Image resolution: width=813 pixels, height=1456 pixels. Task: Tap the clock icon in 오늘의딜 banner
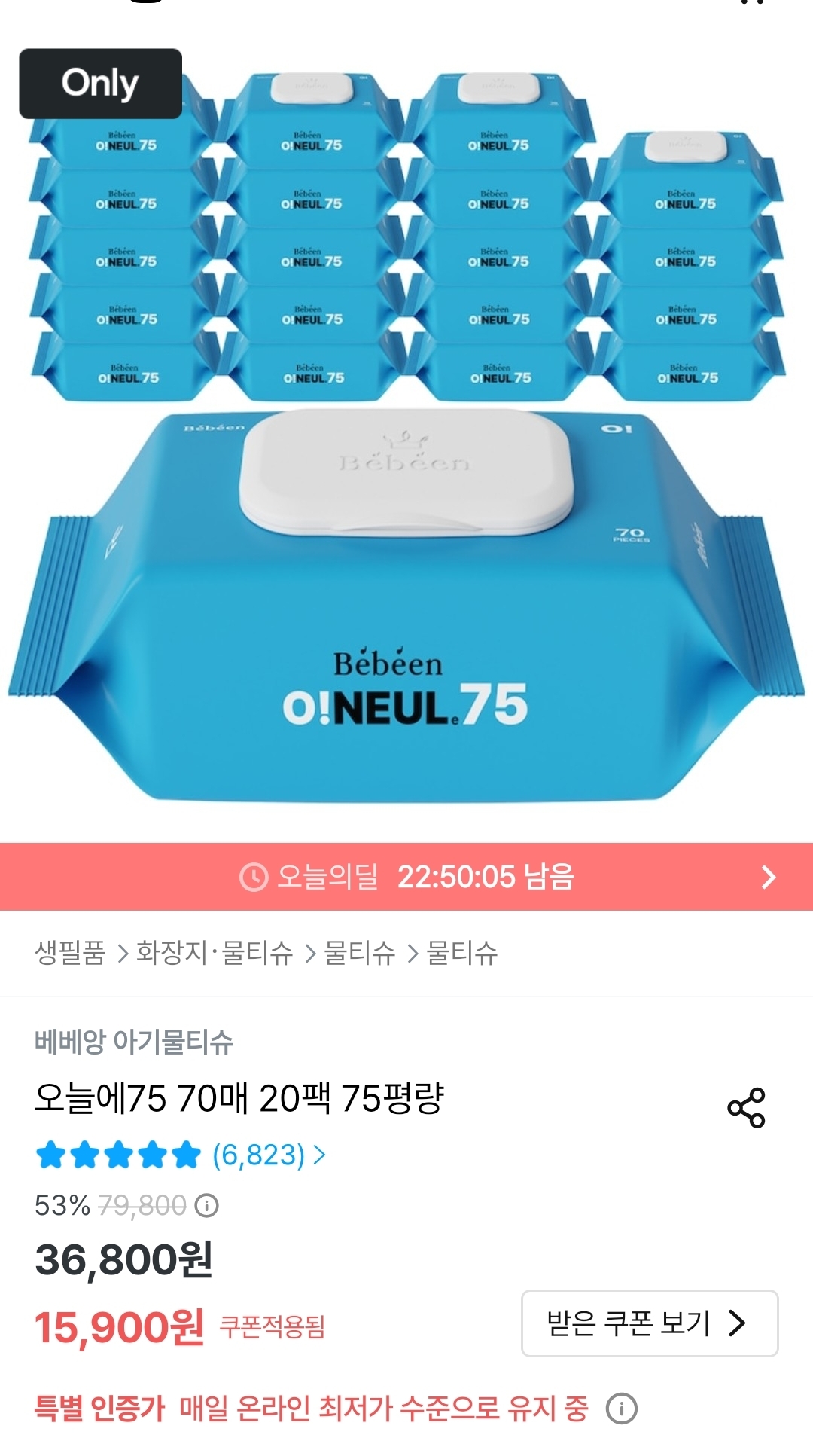(254, 877)
